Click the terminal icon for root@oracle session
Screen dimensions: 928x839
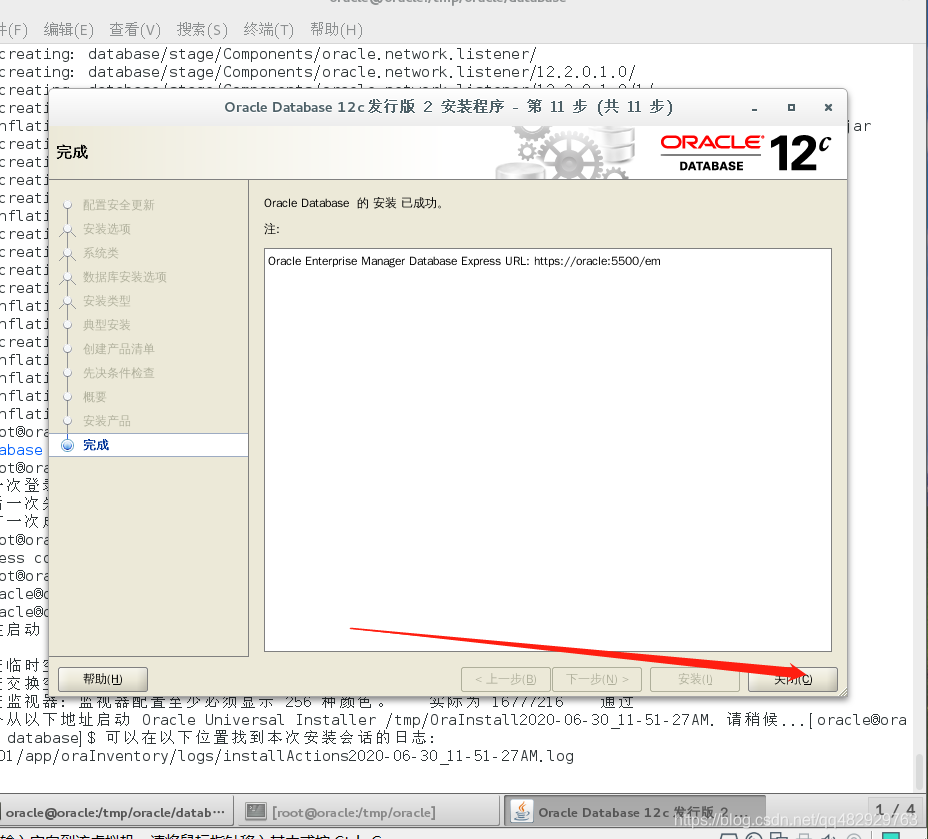[254, 810]
